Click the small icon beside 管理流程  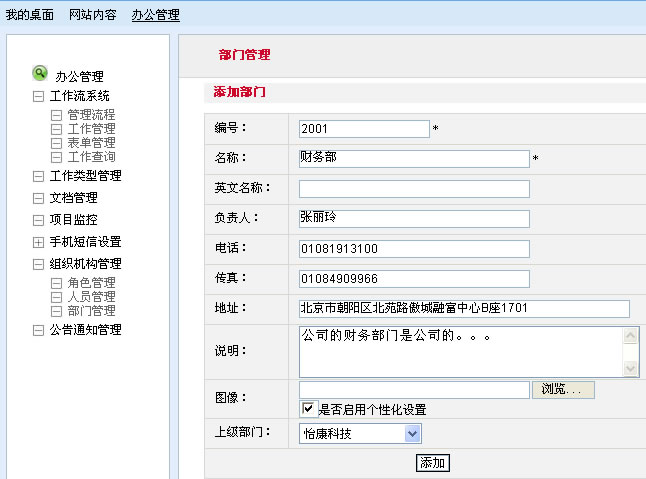tap(57, 116)
